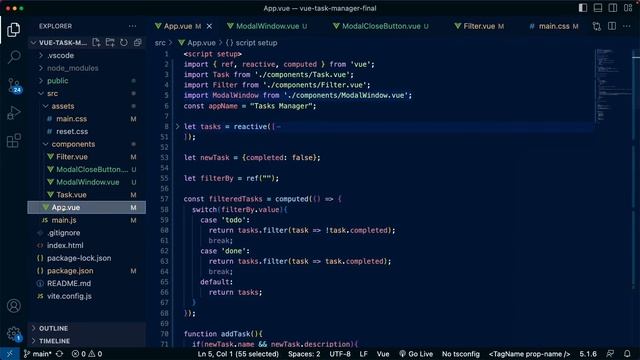This screenshot has width=640, height=360.
Task: Open Source Control view with 24 badge
Action: (x=14, y=85)
